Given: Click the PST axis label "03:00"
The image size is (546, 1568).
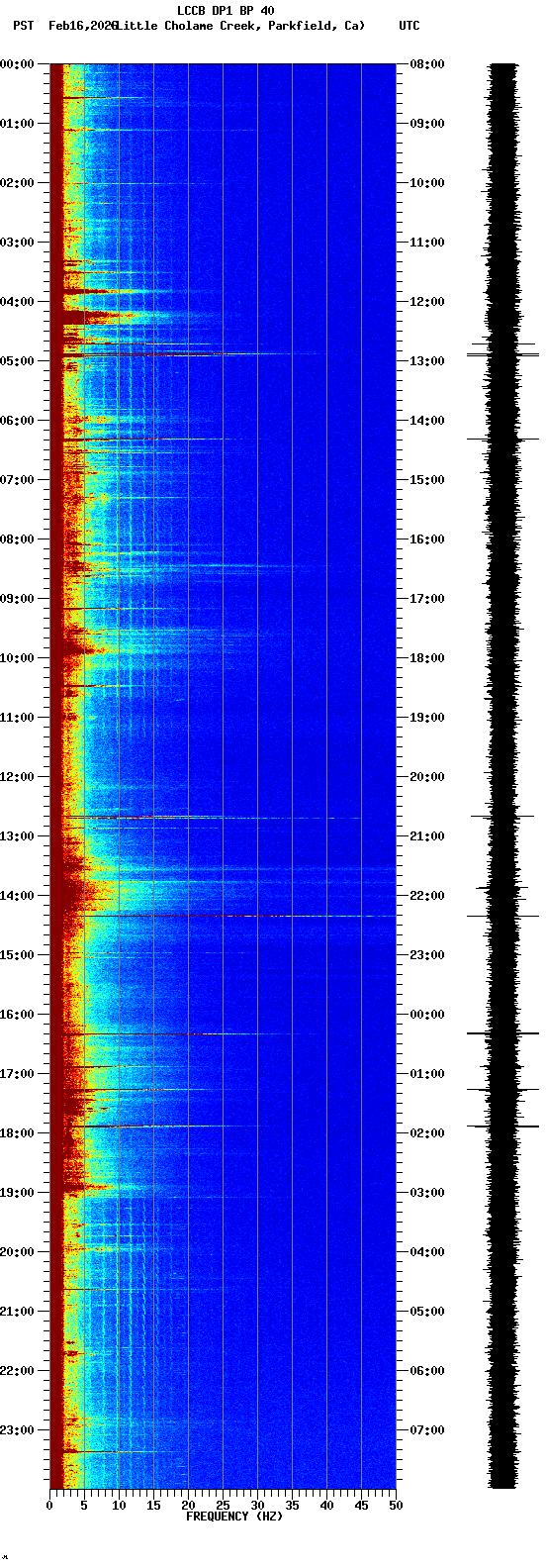Looking at the screenshot, I should tap(17, 243).
